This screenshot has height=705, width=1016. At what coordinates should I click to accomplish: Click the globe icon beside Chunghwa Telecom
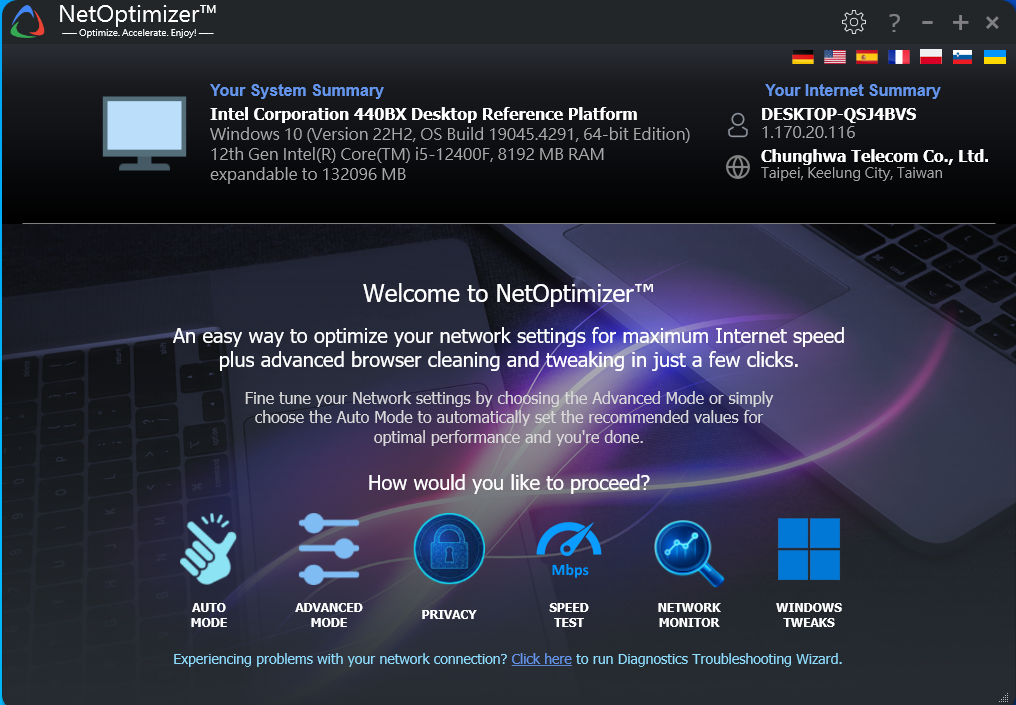[x=738, y=167]
